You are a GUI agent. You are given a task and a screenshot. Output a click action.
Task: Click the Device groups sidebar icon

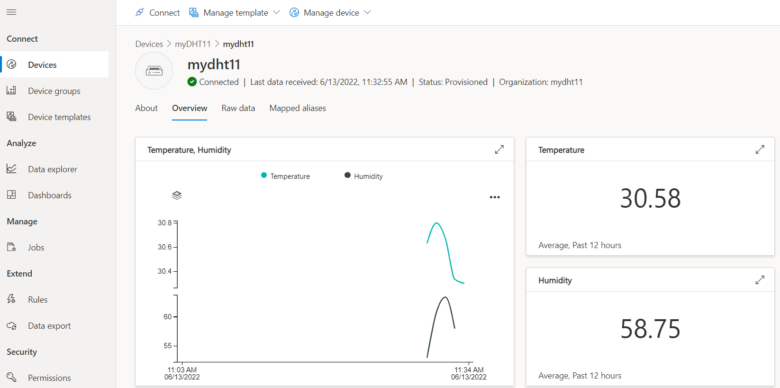(x=11, y=91)
